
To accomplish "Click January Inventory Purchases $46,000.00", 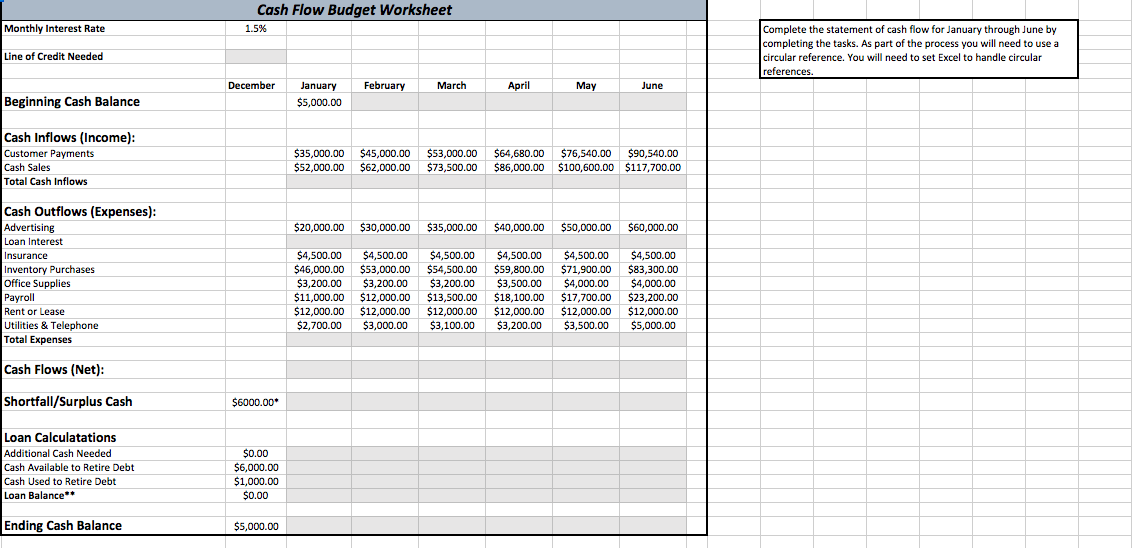I will coord(319,269).
